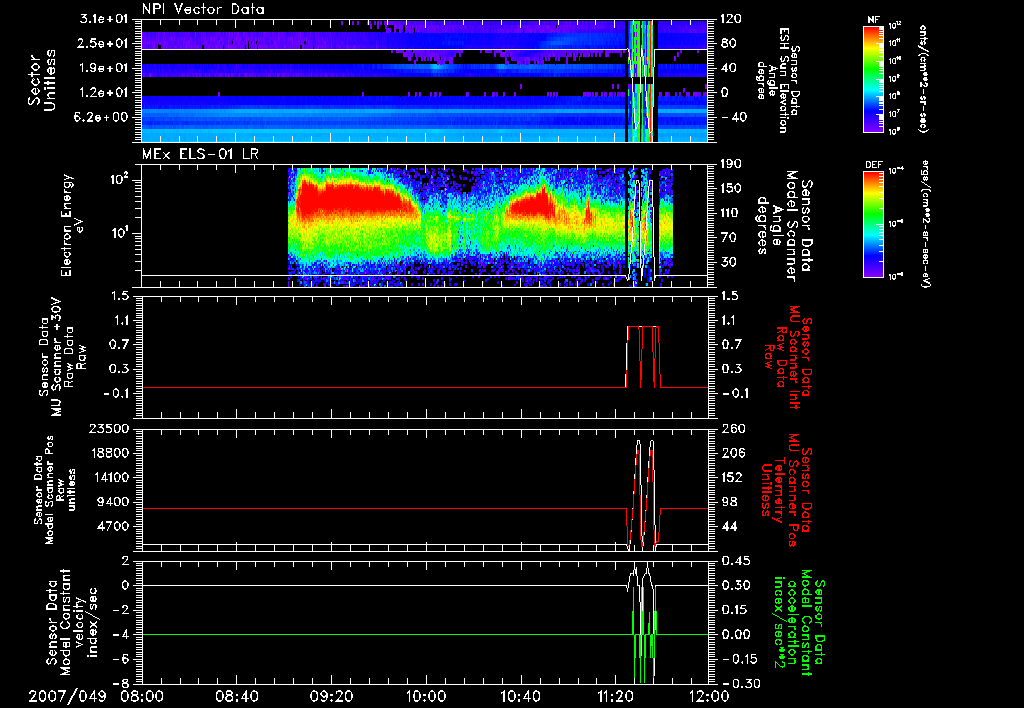
Task: Click the '4700' scanner position tick label
Action: (x=114, y=526)
